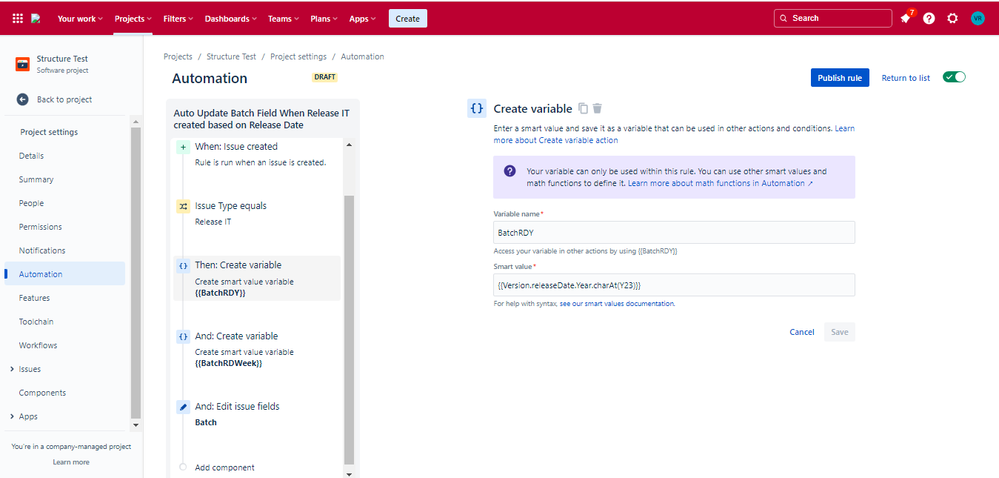The image size is (999, 478).
Task: Click the Cancel link
Action: click(x=801, y=332)
